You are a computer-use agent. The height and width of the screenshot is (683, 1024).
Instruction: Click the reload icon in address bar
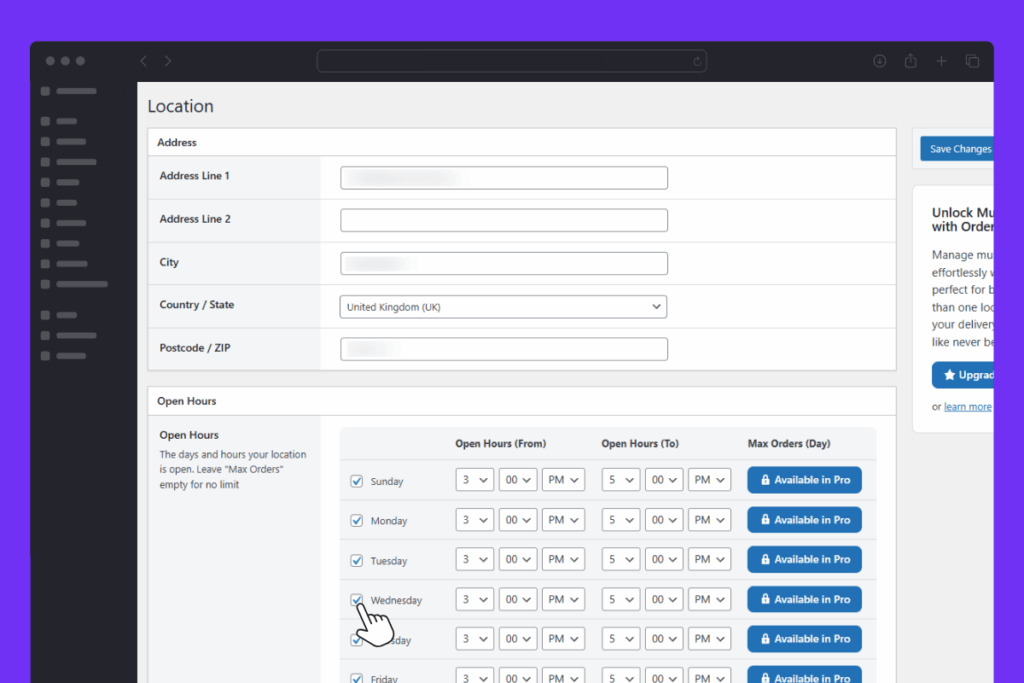pyautogui.click(x=697, y=61)
